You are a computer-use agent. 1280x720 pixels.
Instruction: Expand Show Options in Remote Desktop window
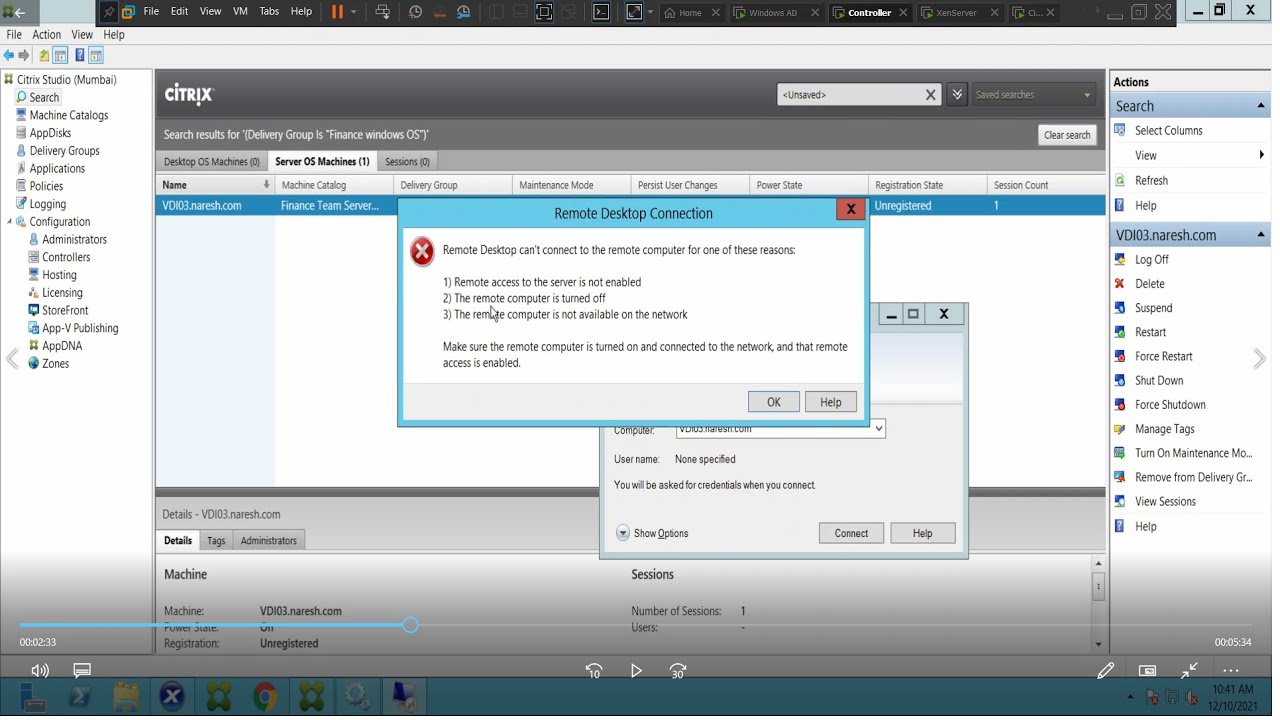(652, 533)
